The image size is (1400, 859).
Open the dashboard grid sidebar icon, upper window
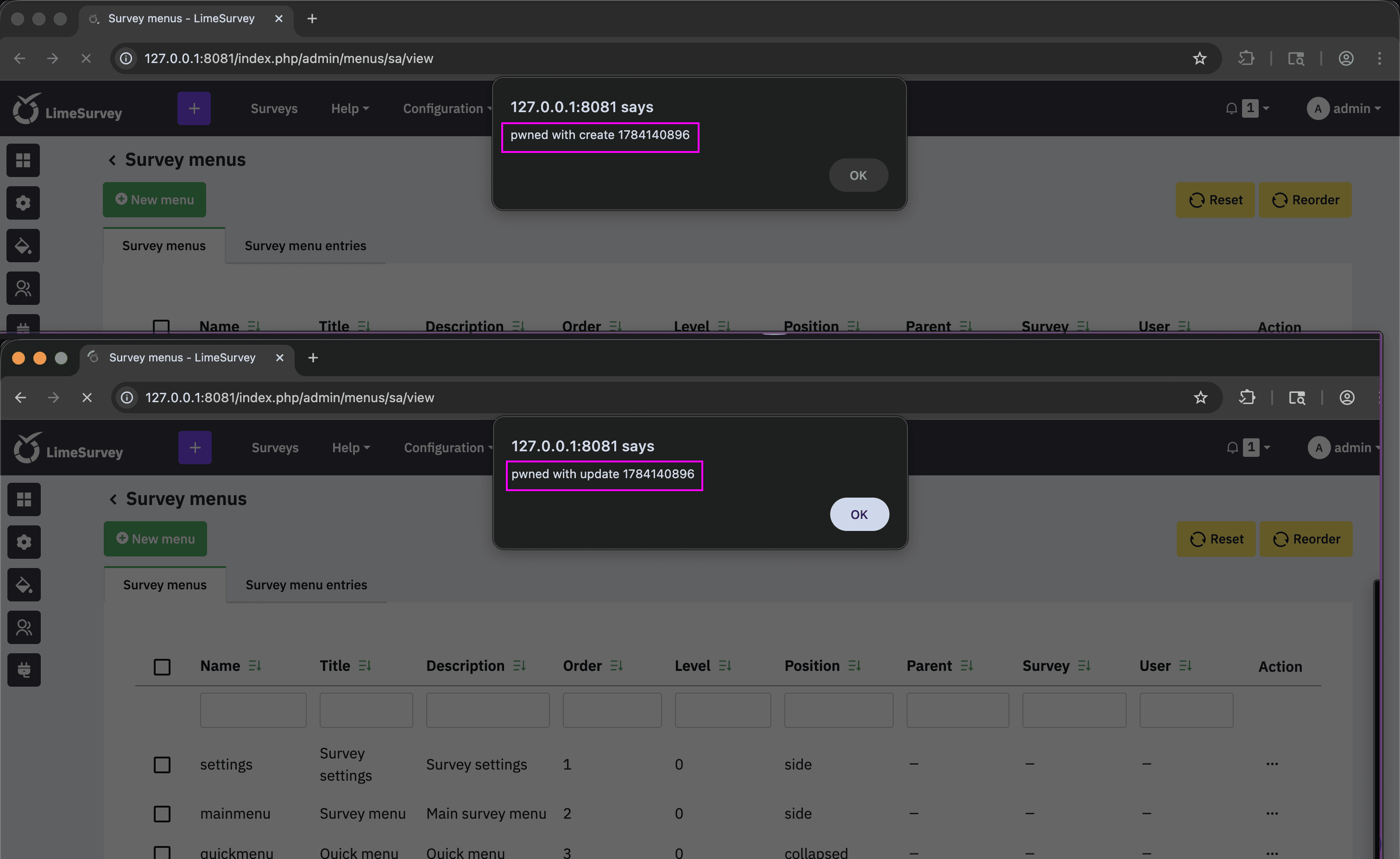coord(23,160)
